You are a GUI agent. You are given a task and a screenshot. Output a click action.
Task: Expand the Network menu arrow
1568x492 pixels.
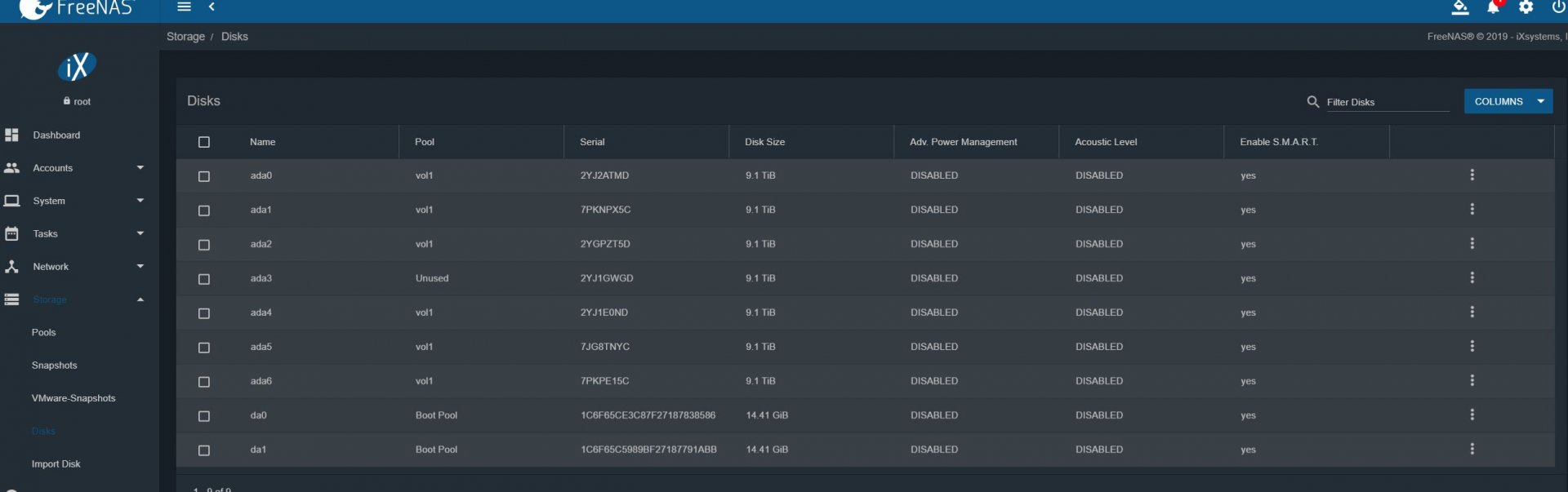140,266
